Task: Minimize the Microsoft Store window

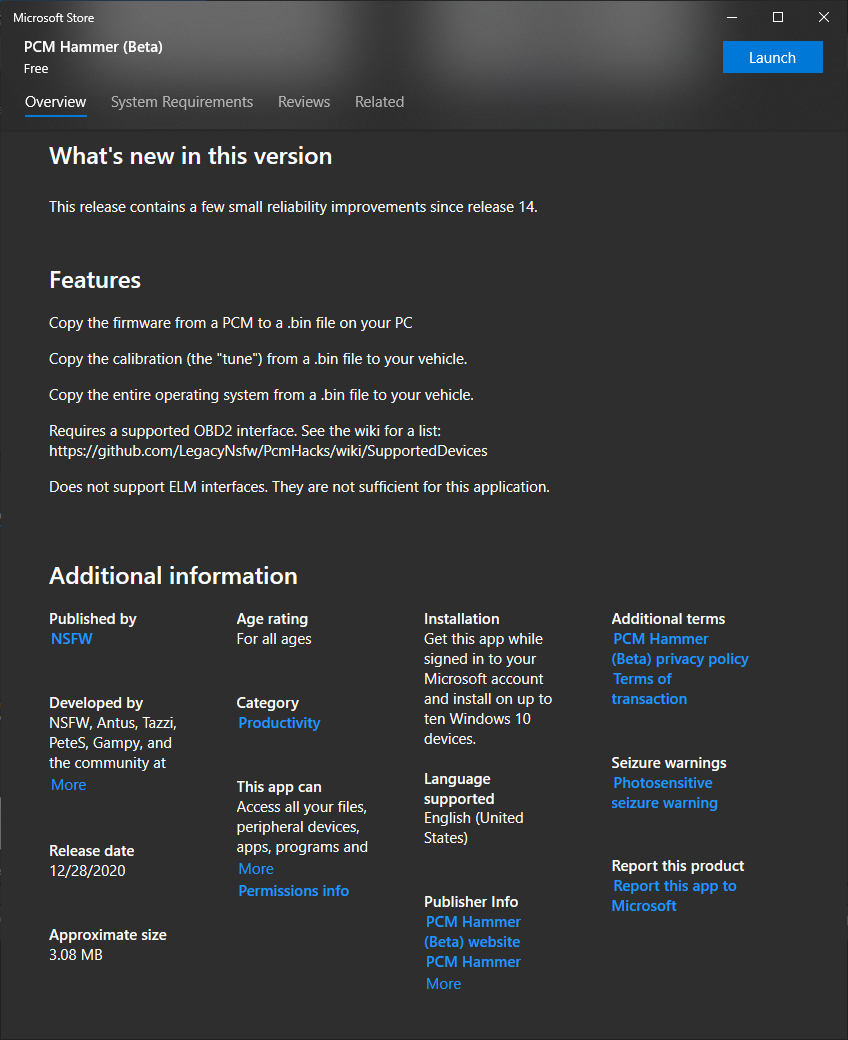Action: (x=732, y=17)
